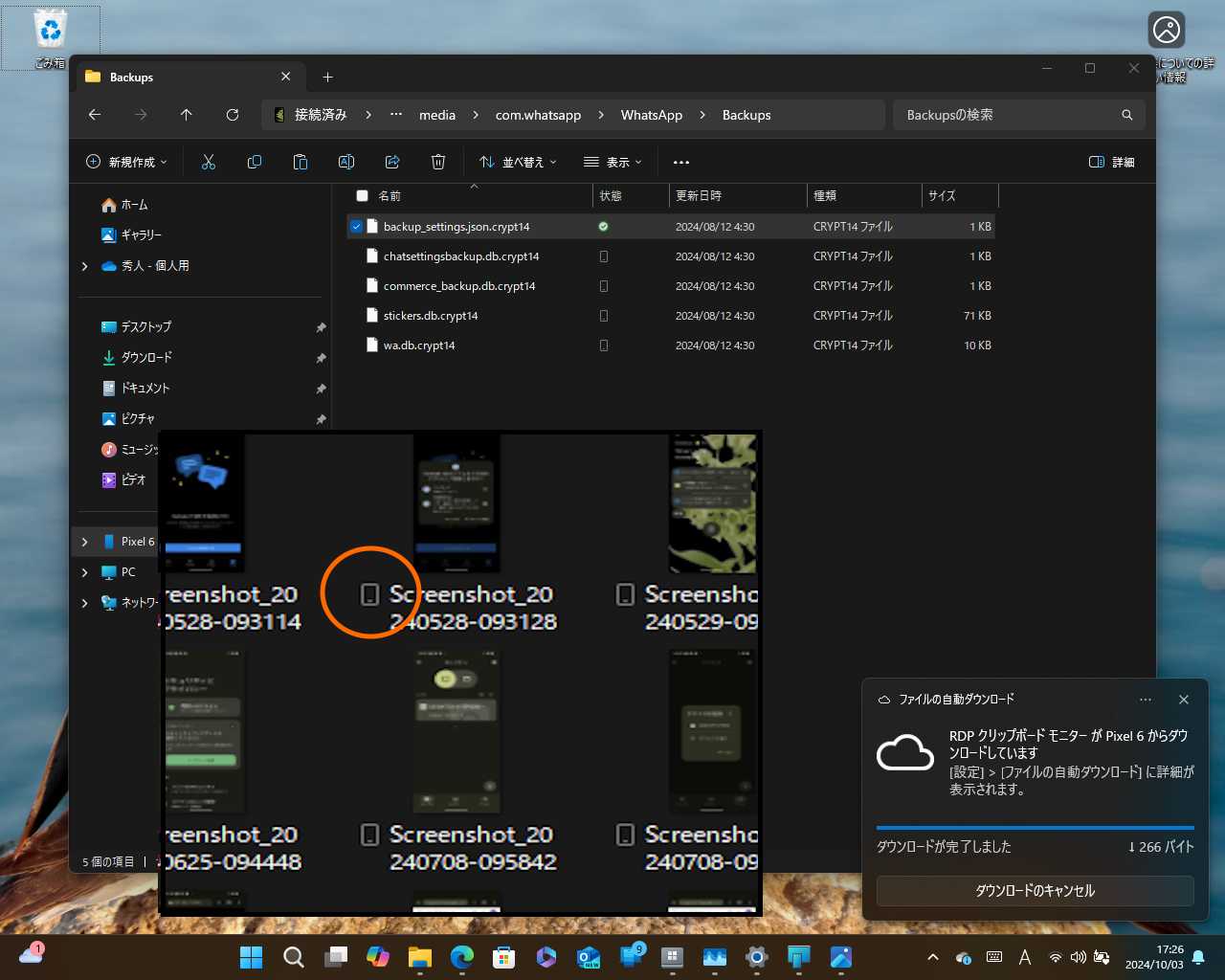Click the ダウンロードのキャンセル button
Viewport: 1225px width, 980px height.
pyautogui.click(x=1036, y=890)
